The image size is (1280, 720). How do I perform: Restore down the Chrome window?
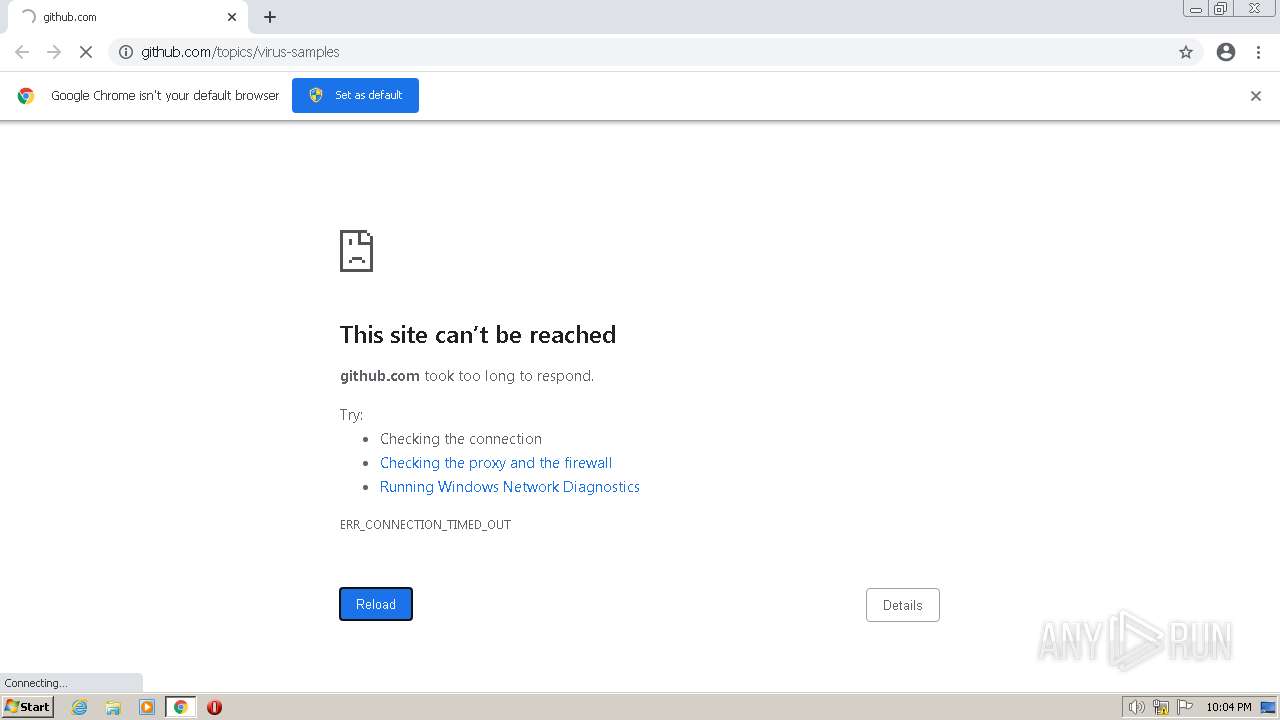[1221, 9]
